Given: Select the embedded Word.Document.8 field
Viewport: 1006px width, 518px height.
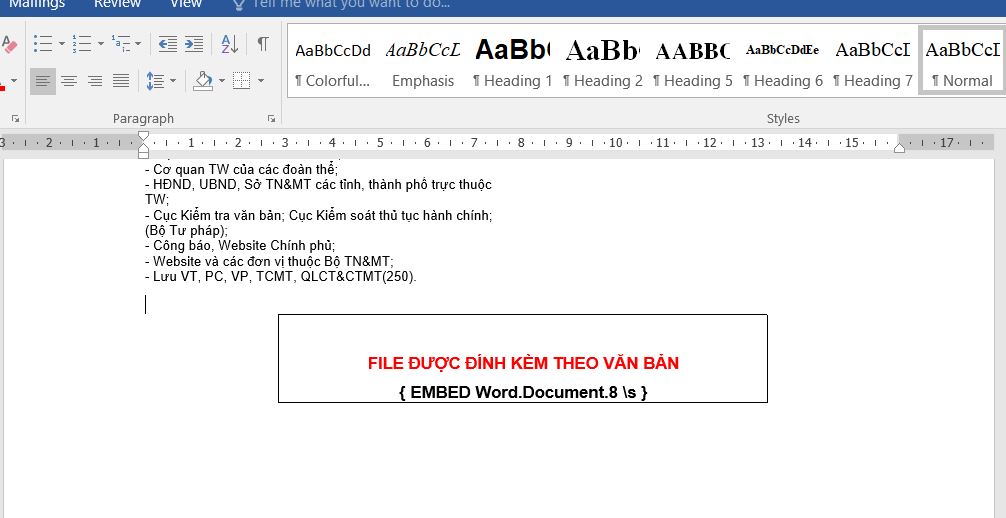Looking at the screenshot, I should click(522, 392).
